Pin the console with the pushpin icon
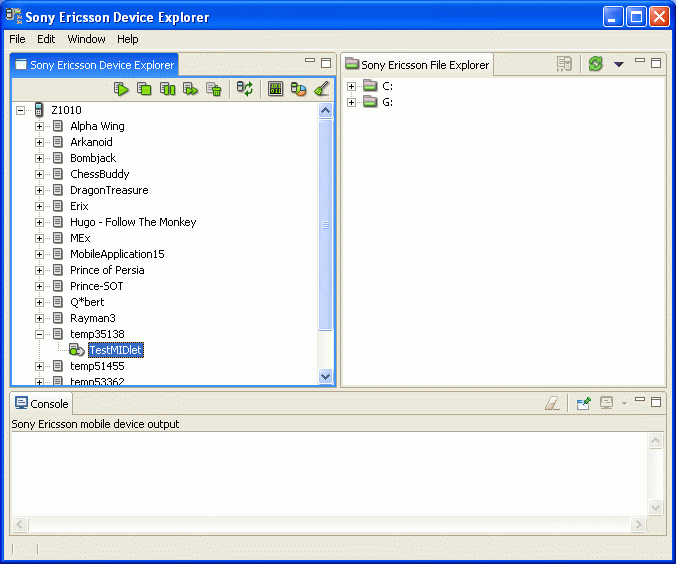Screen dimensions: 676x564 pos(583,403)
